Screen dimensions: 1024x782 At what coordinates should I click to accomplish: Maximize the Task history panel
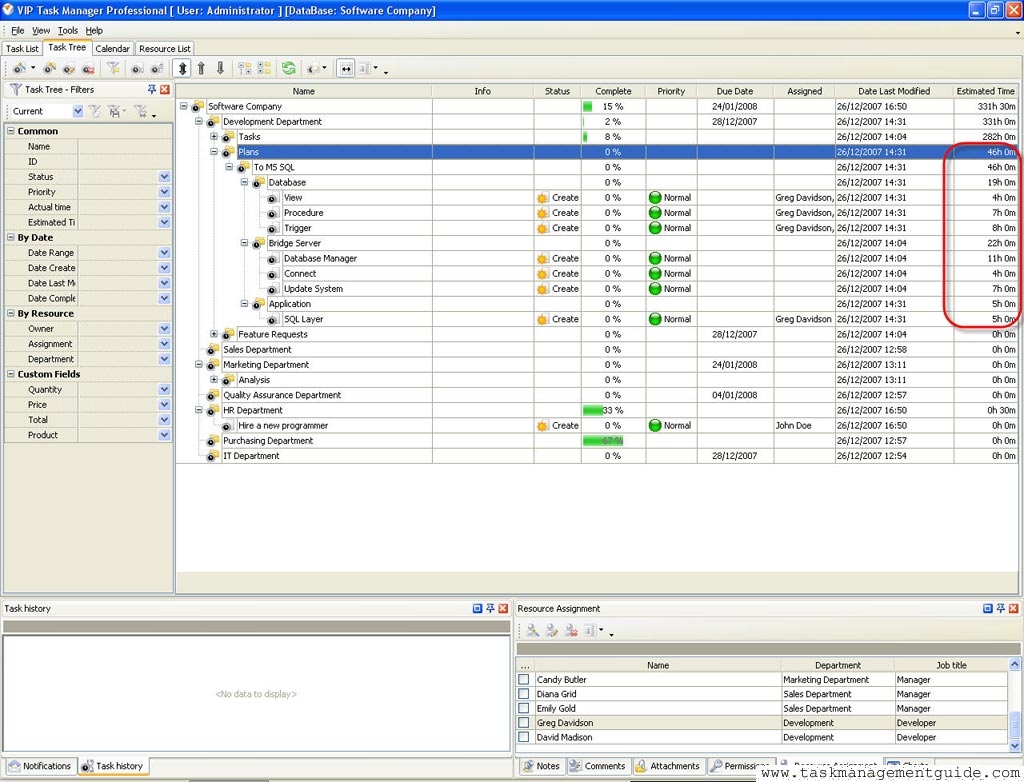pyautogui.click(x=477, y=608)
